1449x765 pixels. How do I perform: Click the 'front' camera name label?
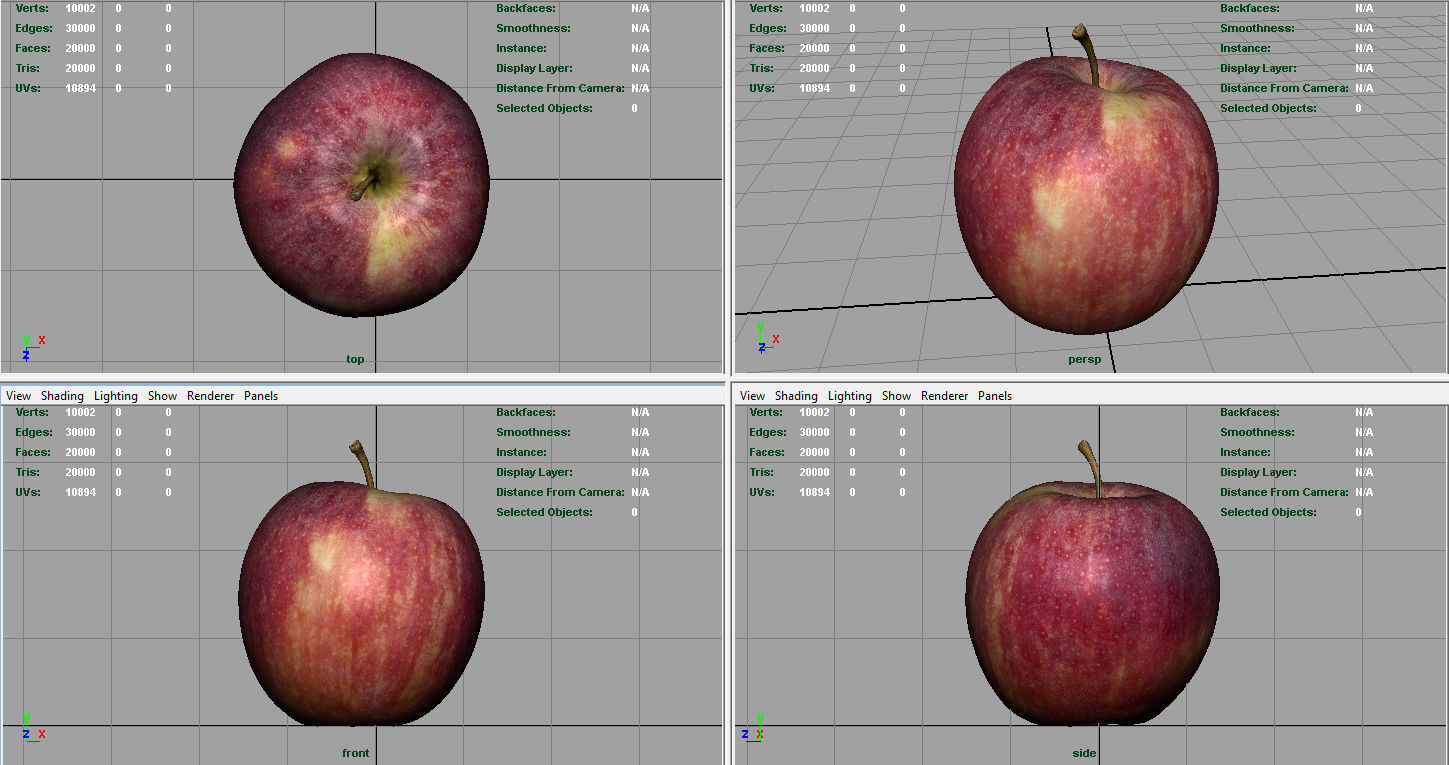point(355,753)
